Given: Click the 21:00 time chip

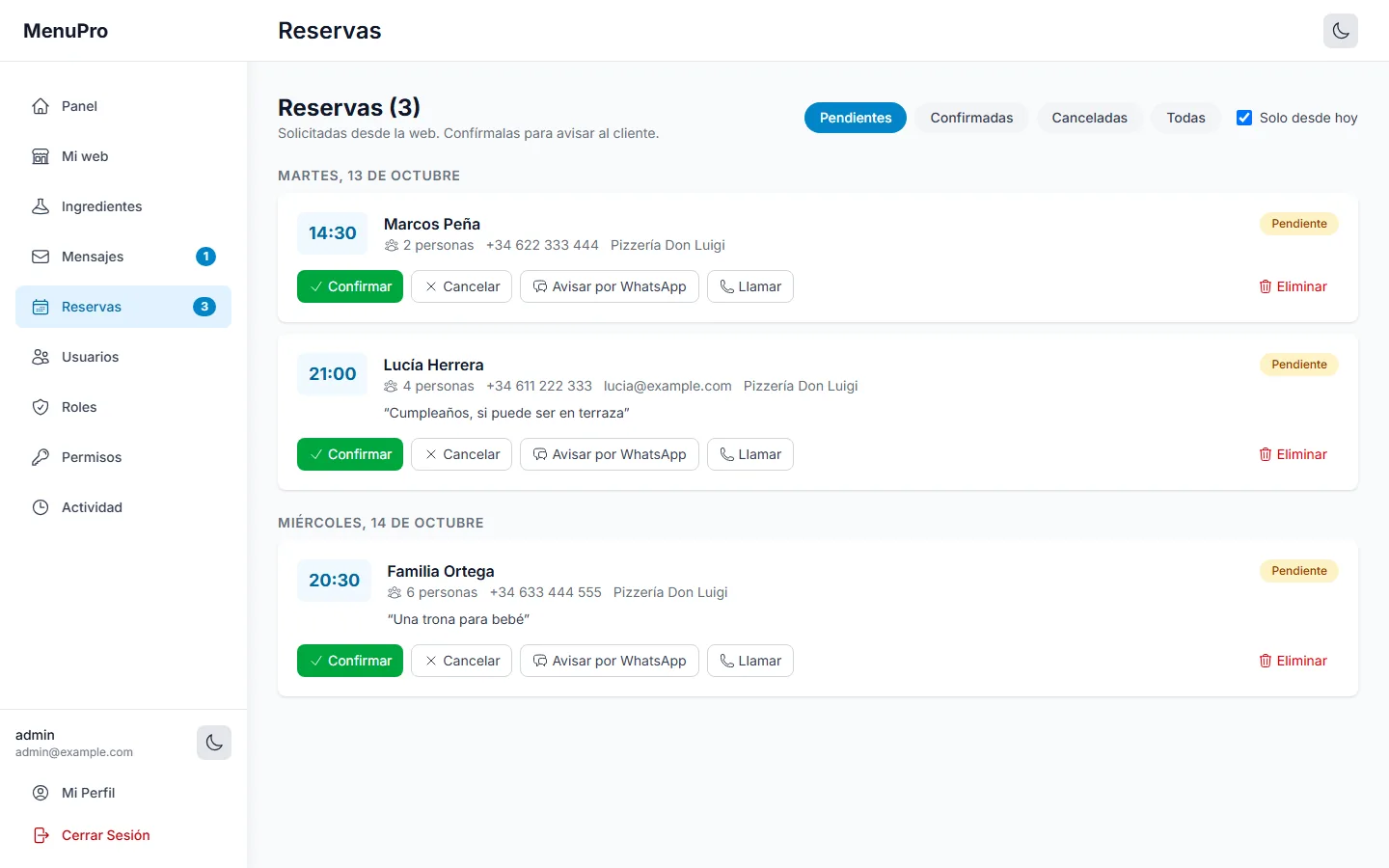Looking at the screenshot, I should (x=332, y=374).
